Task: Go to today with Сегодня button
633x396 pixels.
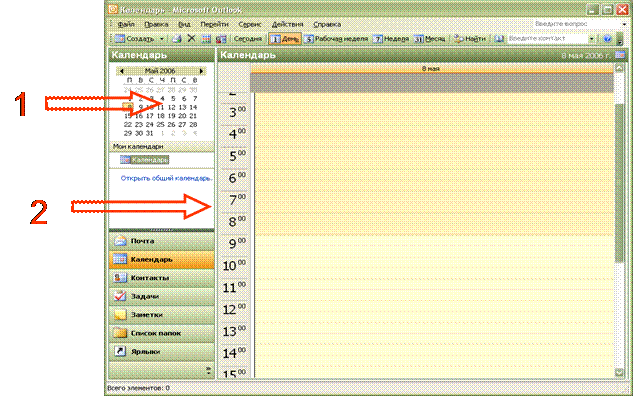Action: point(247,39)
